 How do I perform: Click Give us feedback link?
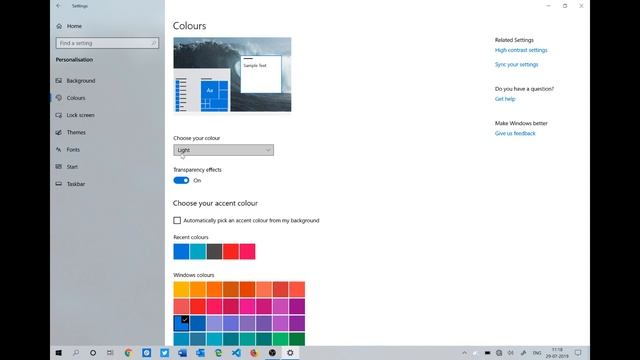point(515,133)
